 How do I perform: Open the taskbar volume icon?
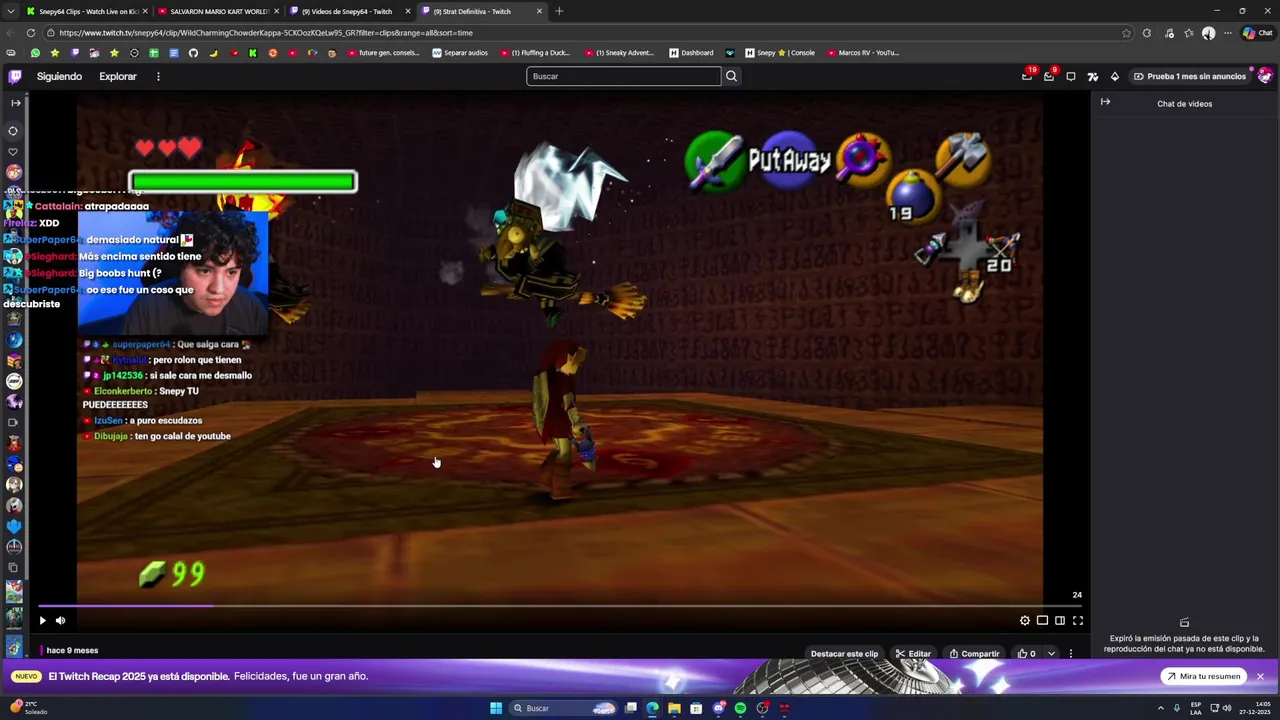tap(1227, 708)
